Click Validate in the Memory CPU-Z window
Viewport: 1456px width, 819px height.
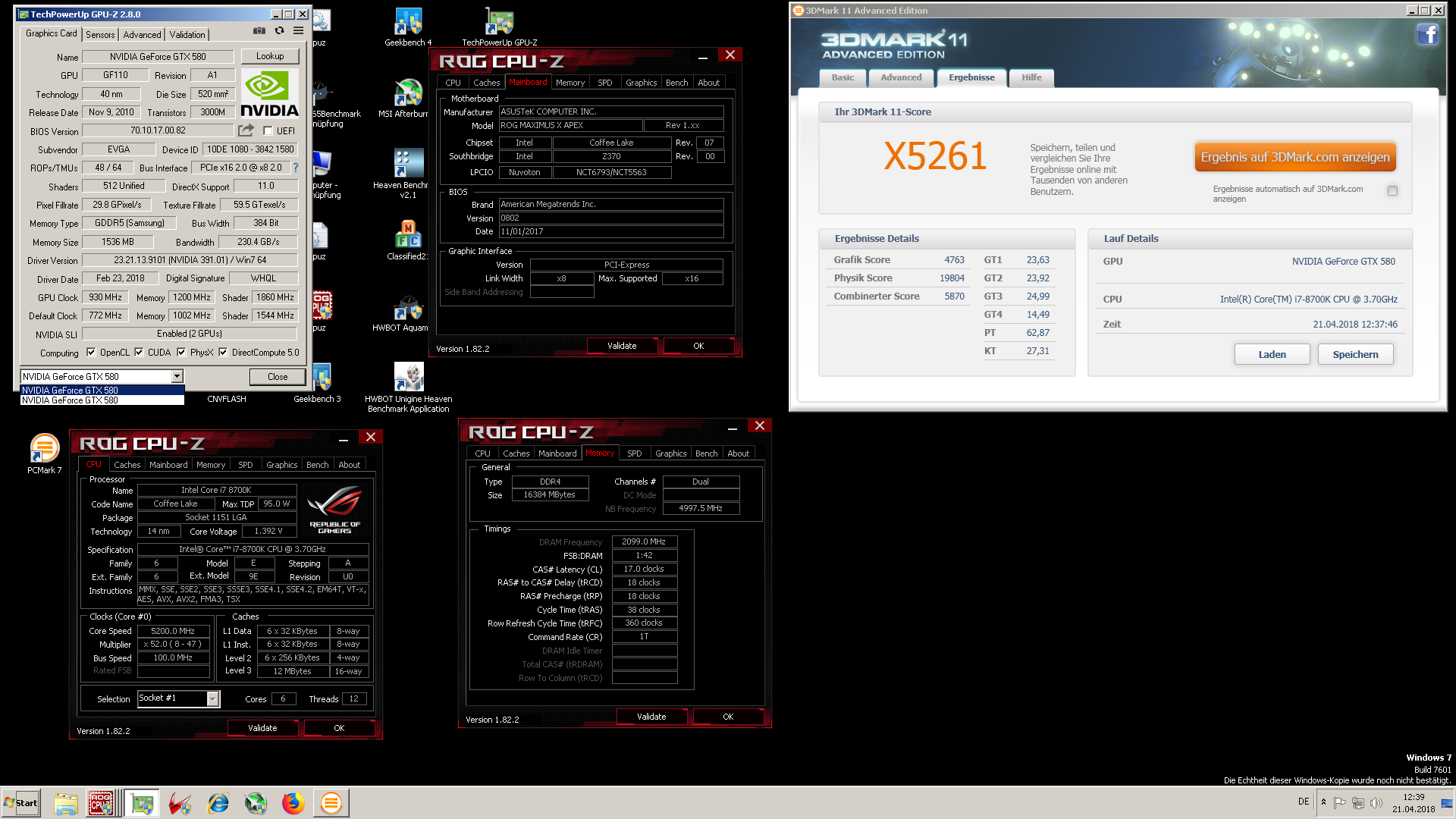pyautogui.click(x=651, y=717)
